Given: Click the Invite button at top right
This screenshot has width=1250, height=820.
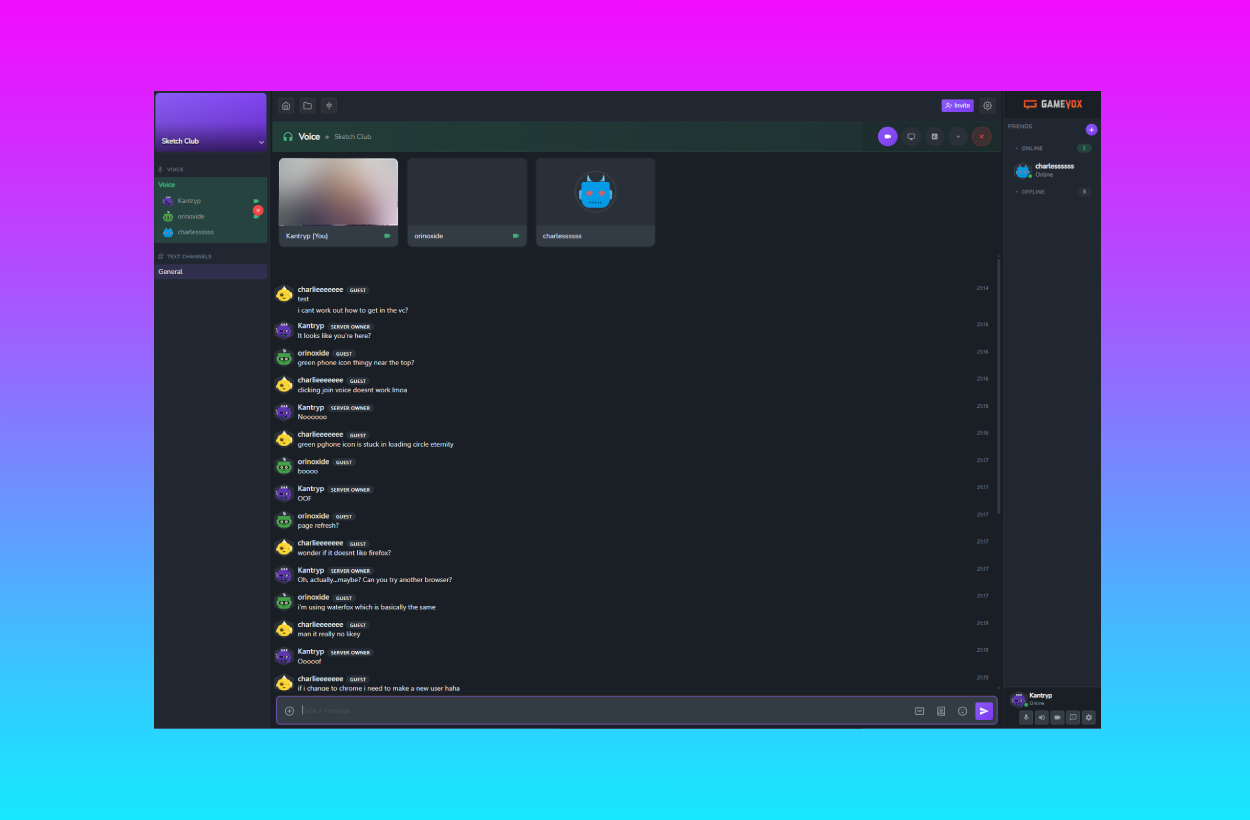Looking at the screenshot, I should point(957,105).
